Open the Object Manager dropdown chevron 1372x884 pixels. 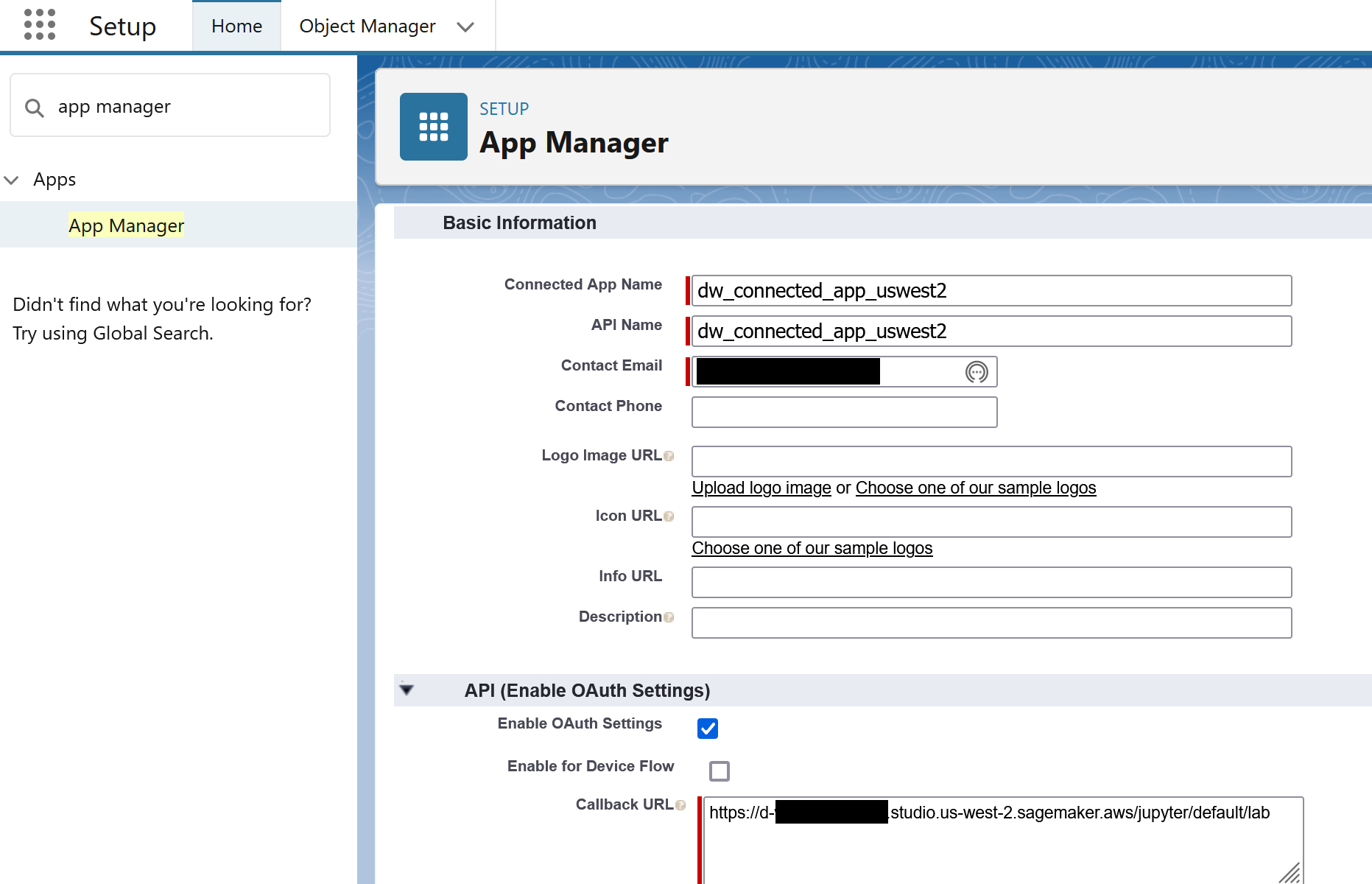[x=465, y=27]
